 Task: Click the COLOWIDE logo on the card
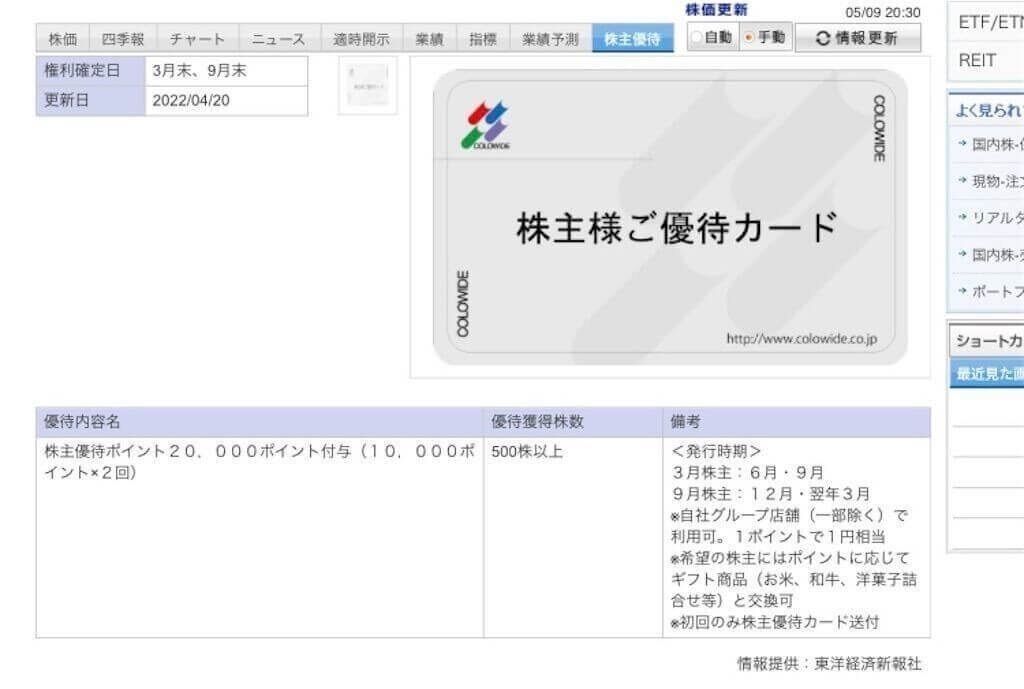point(491,122)
